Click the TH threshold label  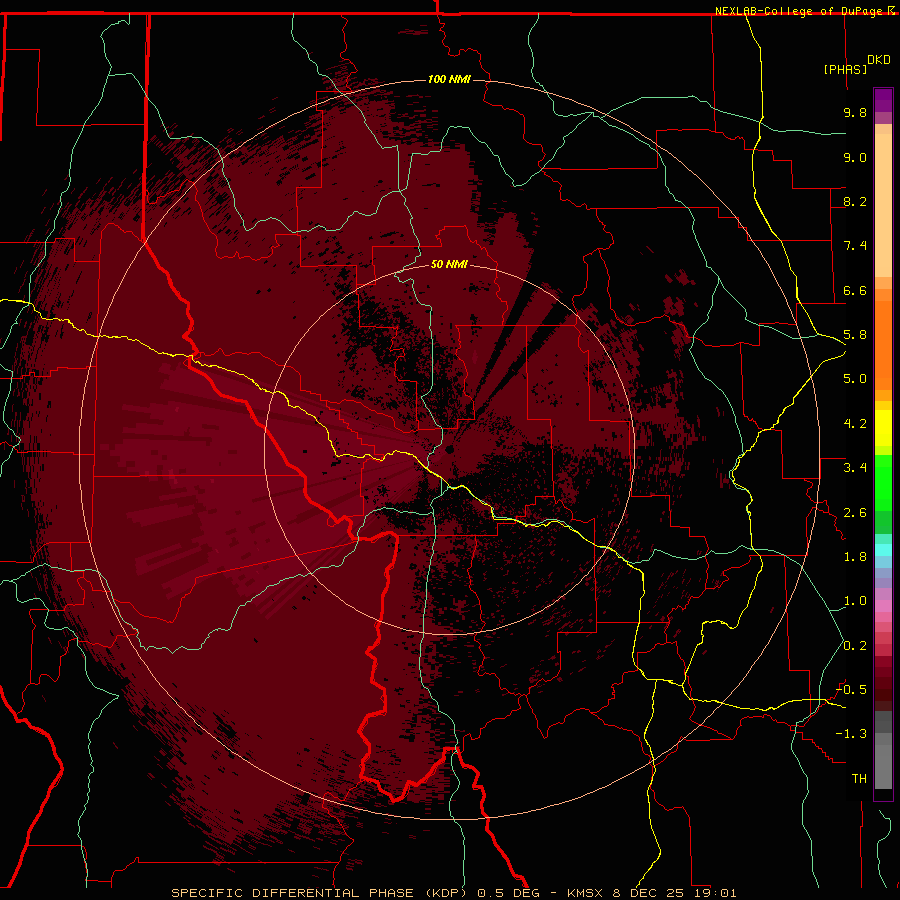[859, 779]
